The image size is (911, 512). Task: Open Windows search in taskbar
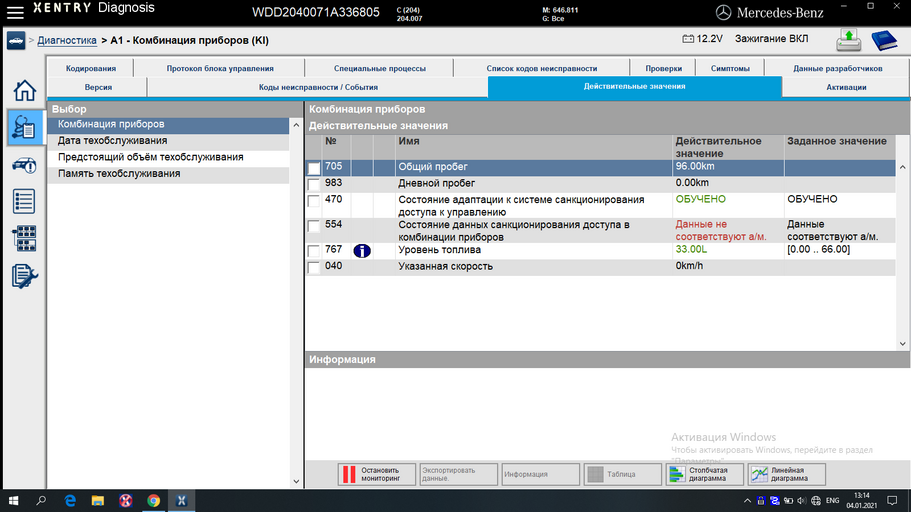click(x=41, y=500)
